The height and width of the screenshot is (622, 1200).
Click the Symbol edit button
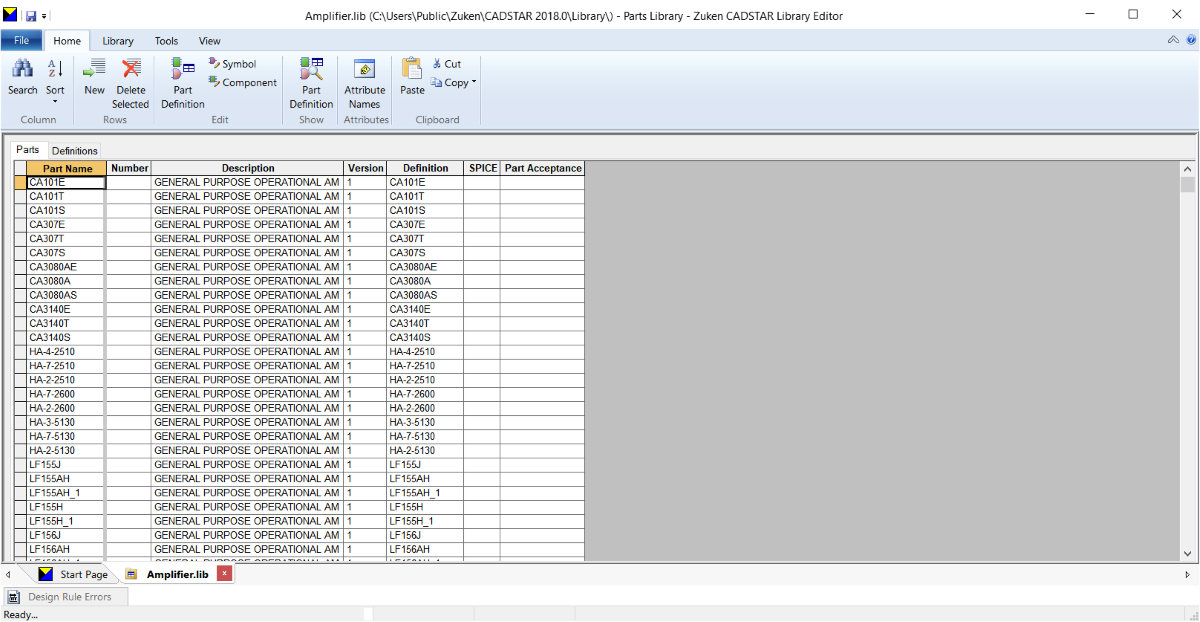tap(232, 64)
